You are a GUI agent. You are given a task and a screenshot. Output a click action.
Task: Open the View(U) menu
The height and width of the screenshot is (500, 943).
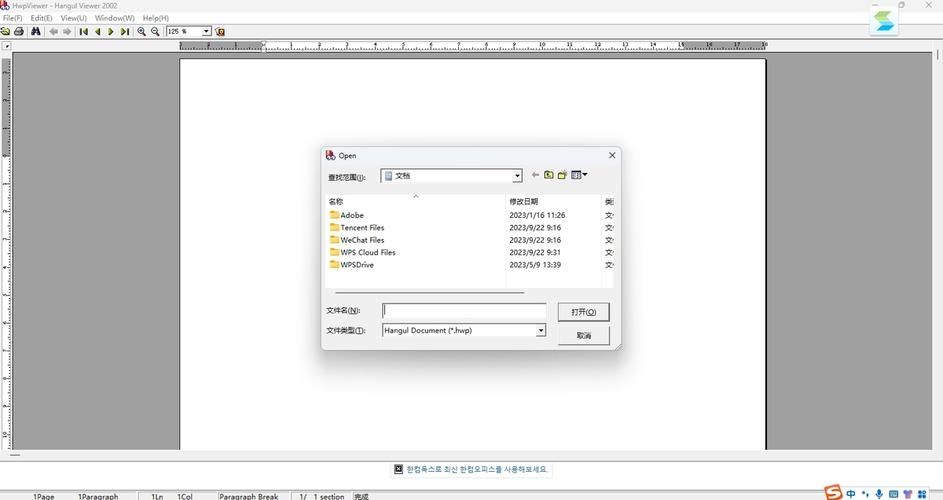(x=73, y=18)
